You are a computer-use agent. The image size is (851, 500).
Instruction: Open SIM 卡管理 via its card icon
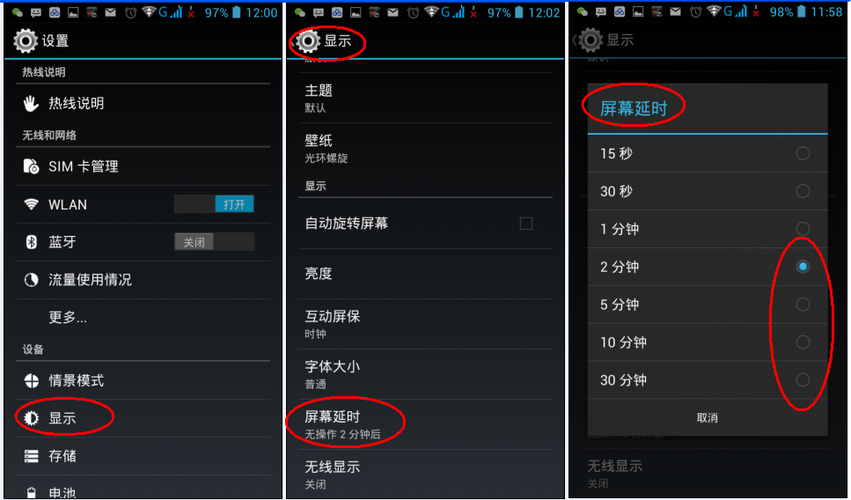[31, 166]
